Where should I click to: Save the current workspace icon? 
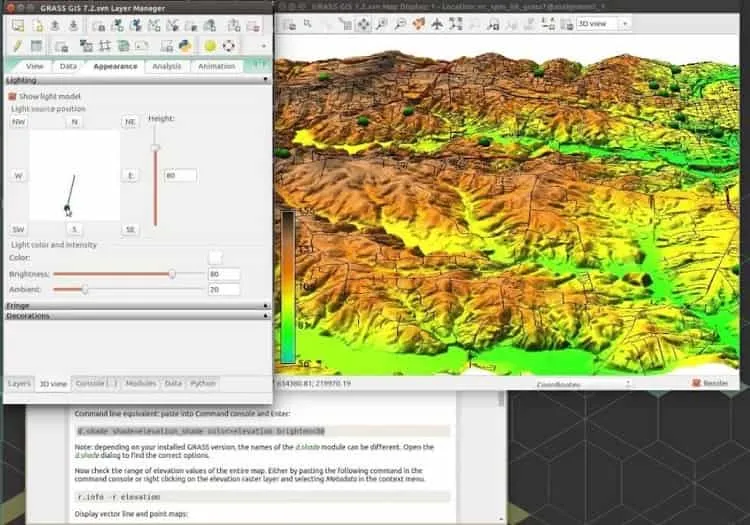pyautogui.click(x=73, y=25)
